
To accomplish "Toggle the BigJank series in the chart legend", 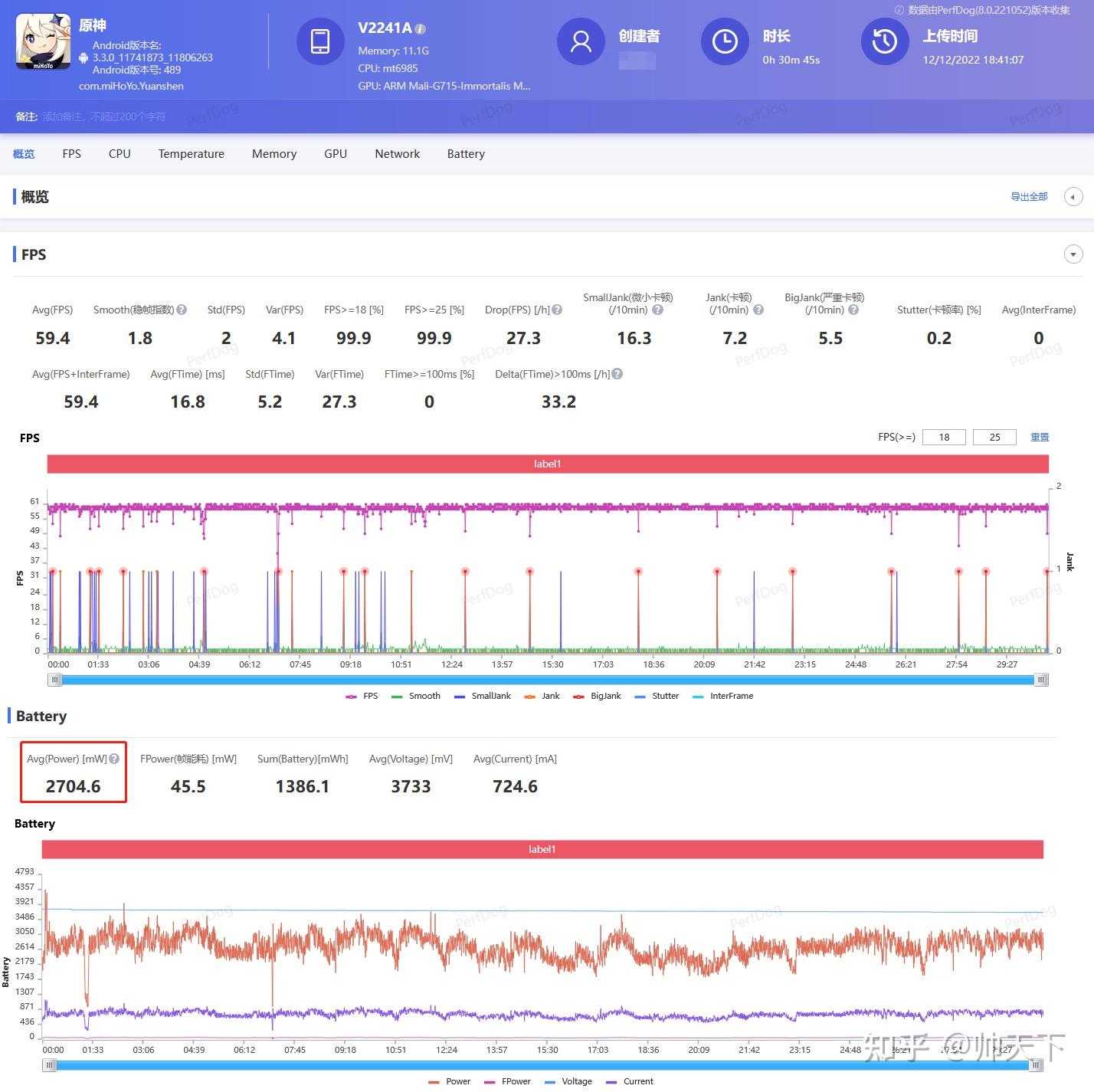I will [597, 696].
